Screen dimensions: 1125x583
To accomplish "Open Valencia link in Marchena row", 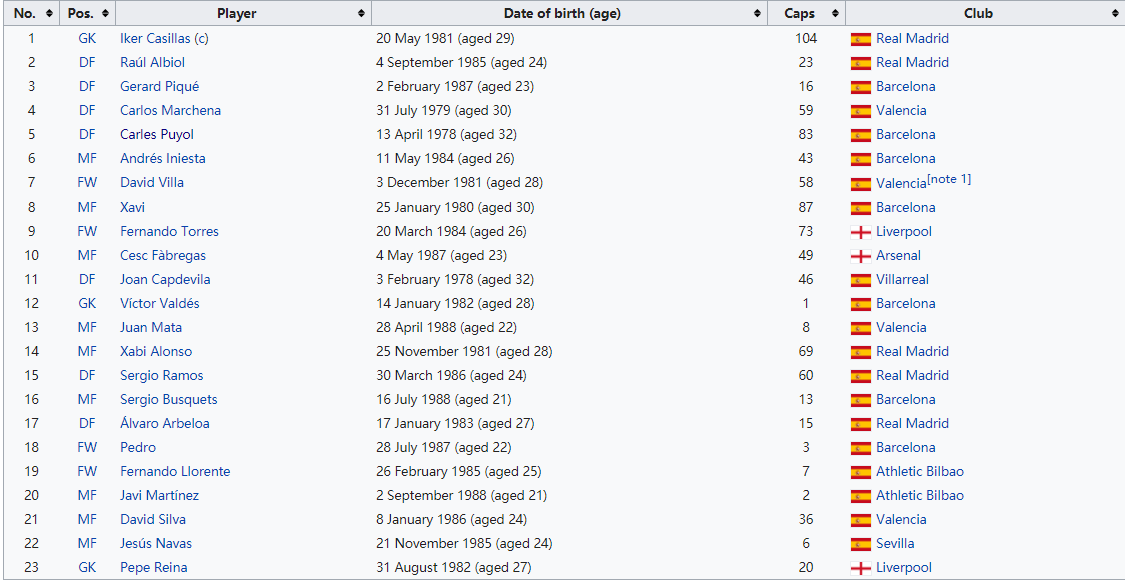I will [x=901, y=110].
